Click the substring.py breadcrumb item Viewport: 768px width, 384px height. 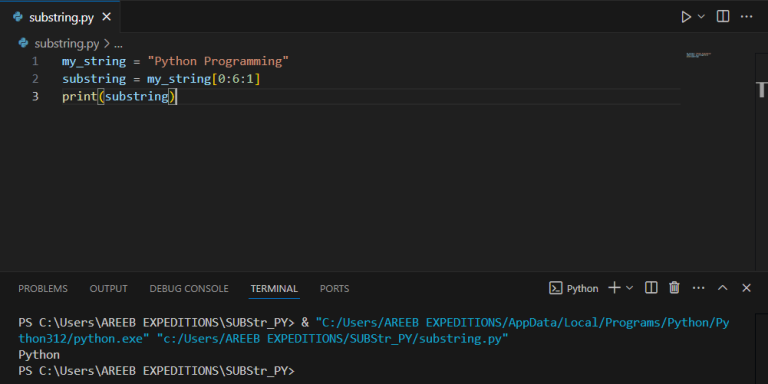[67, 44]
